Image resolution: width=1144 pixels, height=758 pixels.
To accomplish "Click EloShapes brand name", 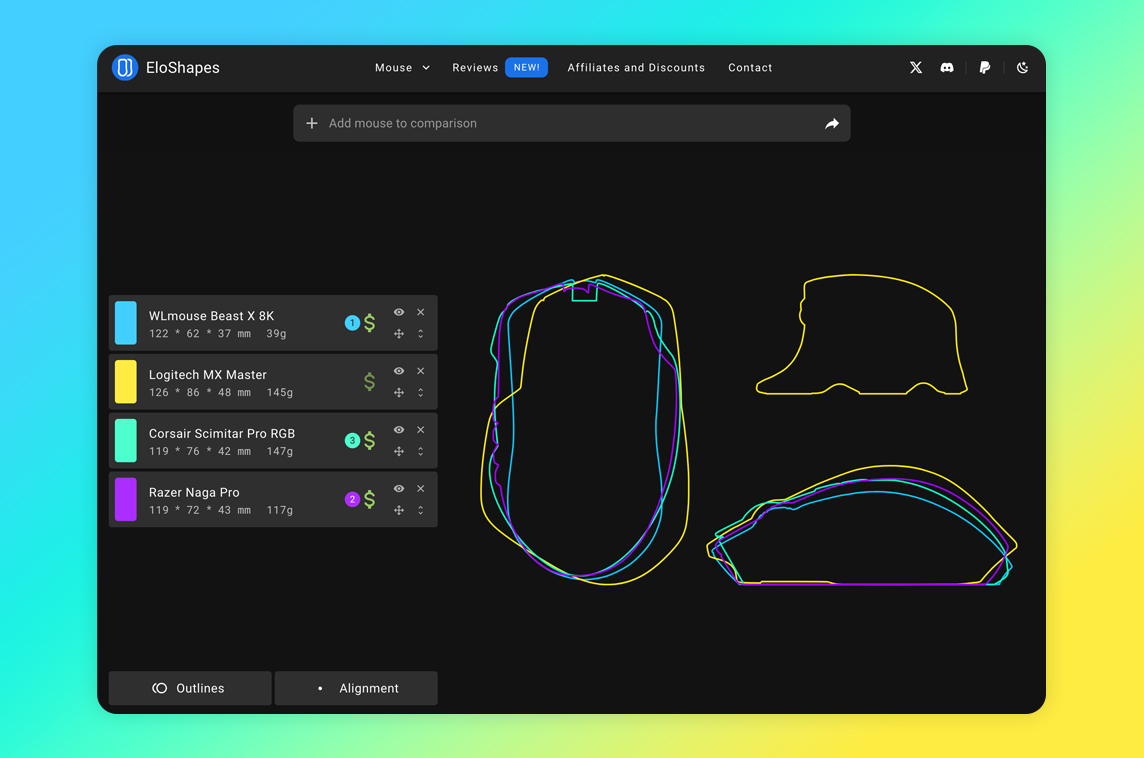I will (182, 67).
